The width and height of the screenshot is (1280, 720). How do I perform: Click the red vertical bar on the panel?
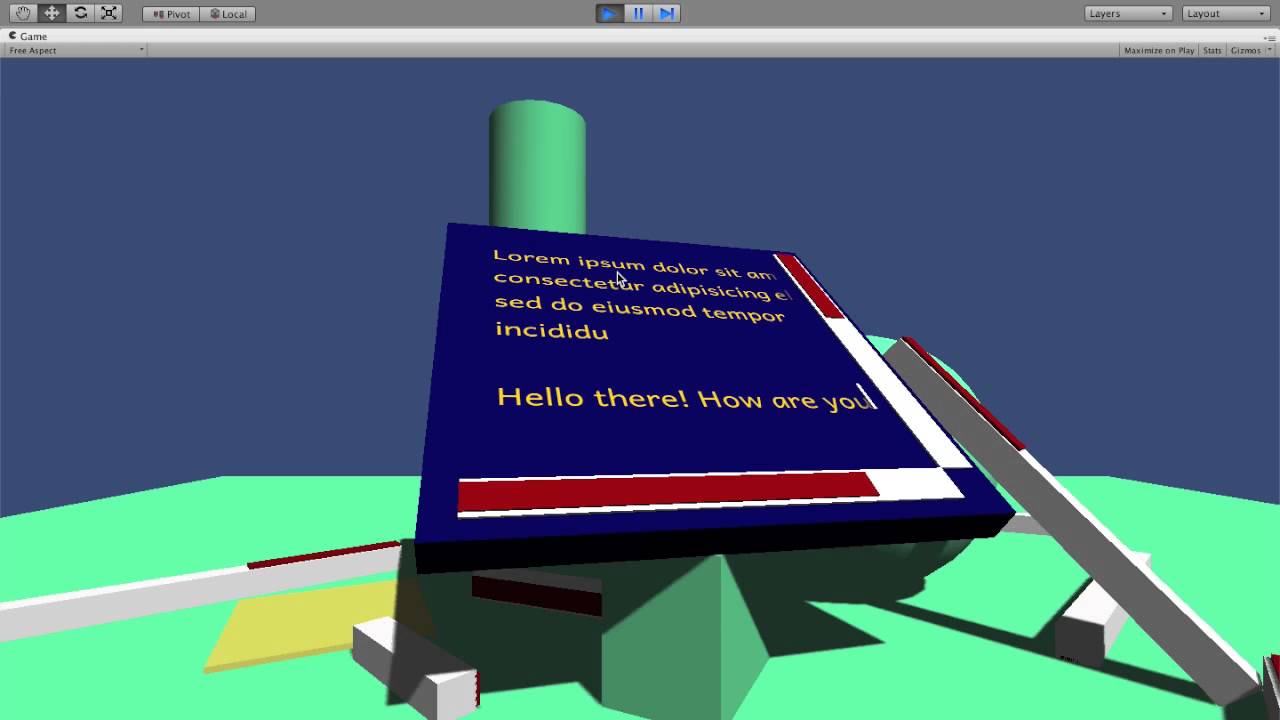click(810, 287)
